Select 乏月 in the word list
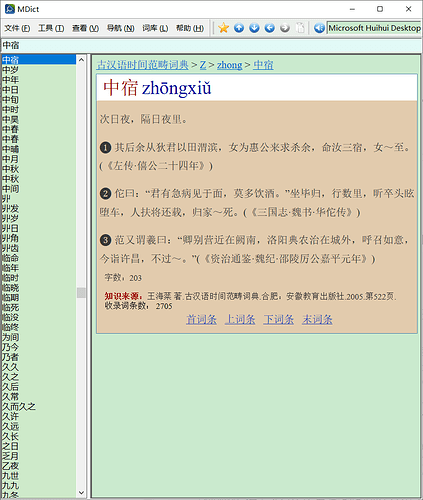 point(39,456)
